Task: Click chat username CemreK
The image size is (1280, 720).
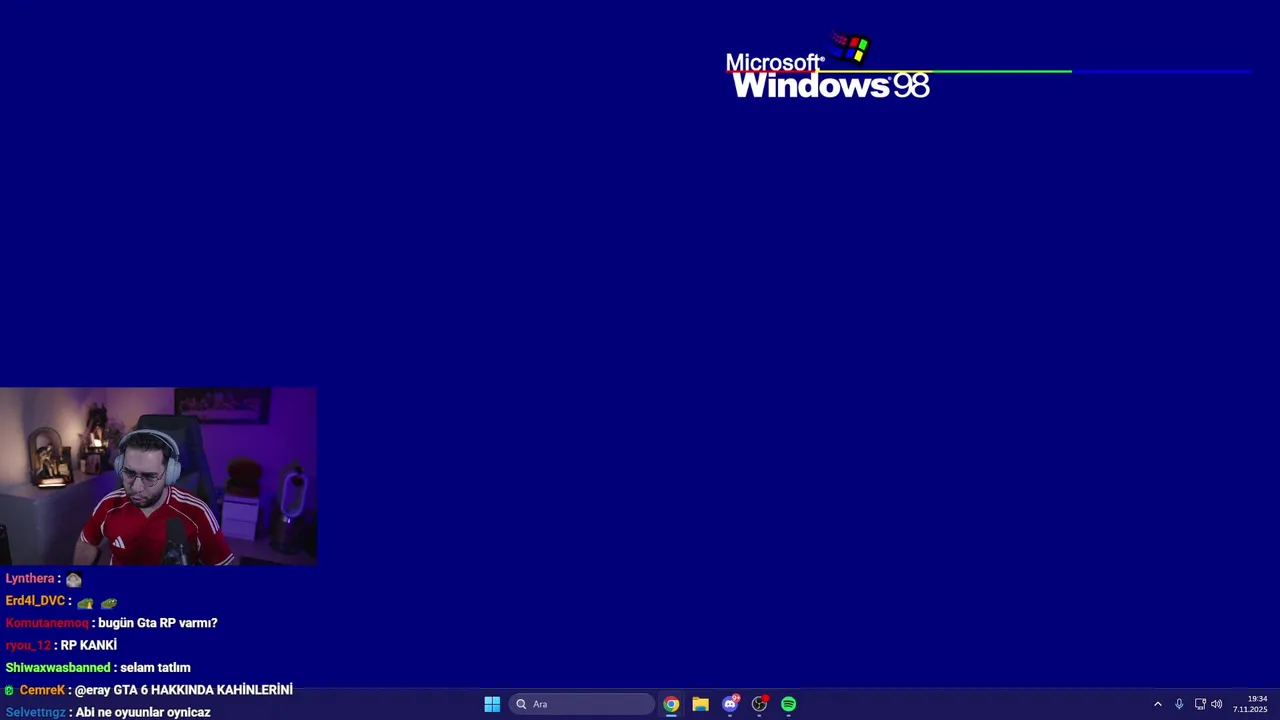Action: point(42,690)
